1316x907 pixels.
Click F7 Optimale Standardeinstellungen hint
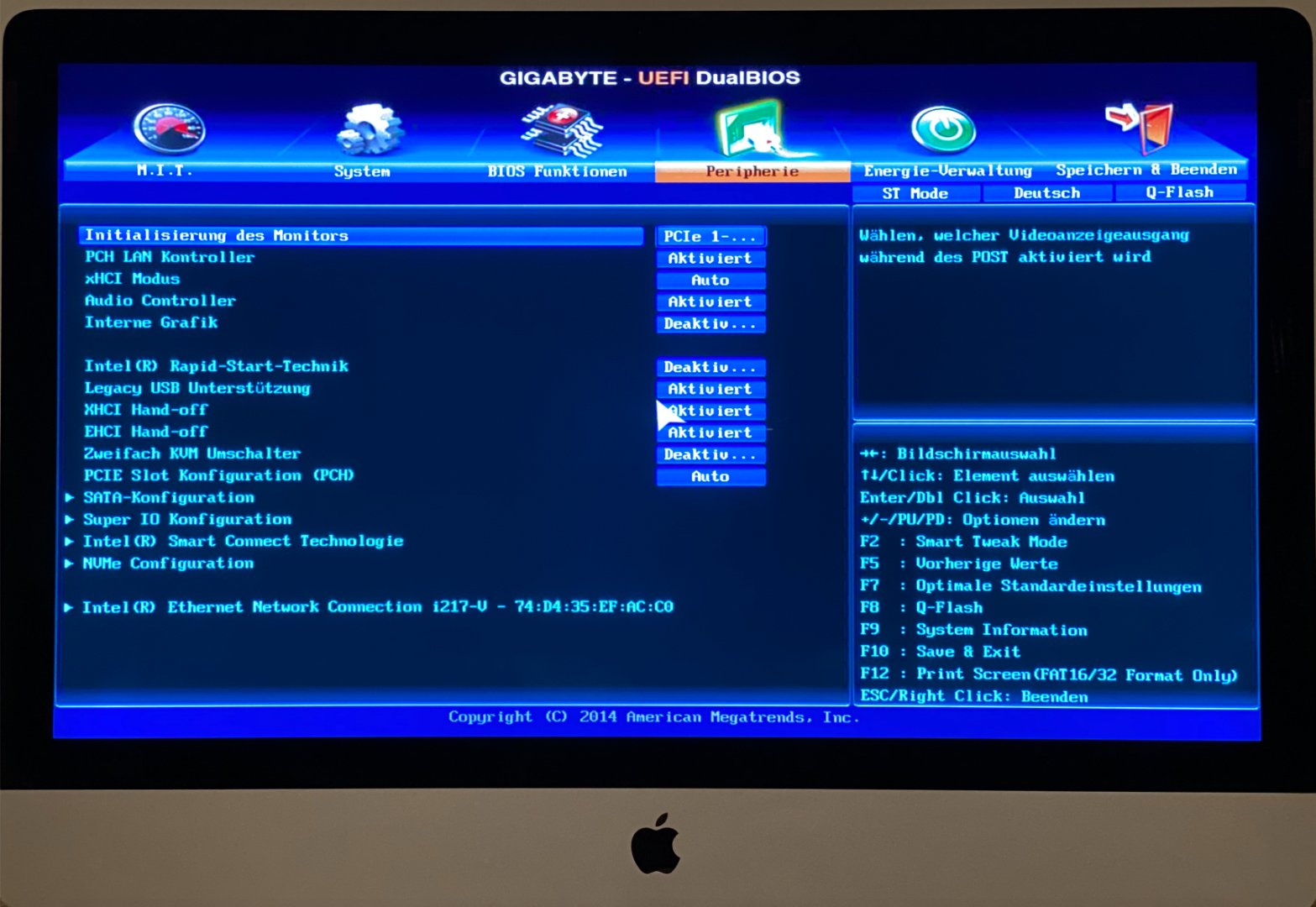click(1030, 586)
